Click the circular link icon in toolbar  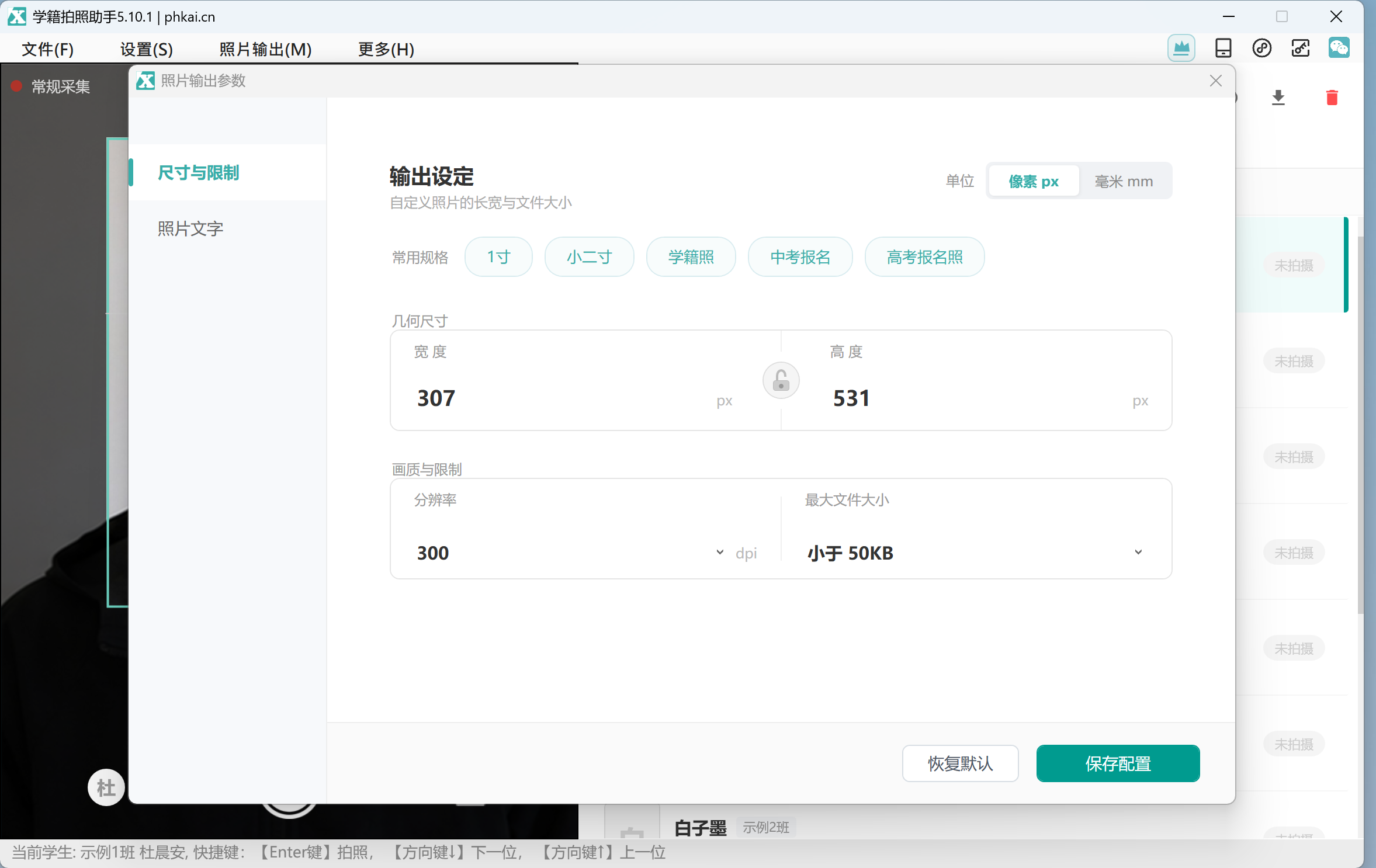pos(1261,48)
